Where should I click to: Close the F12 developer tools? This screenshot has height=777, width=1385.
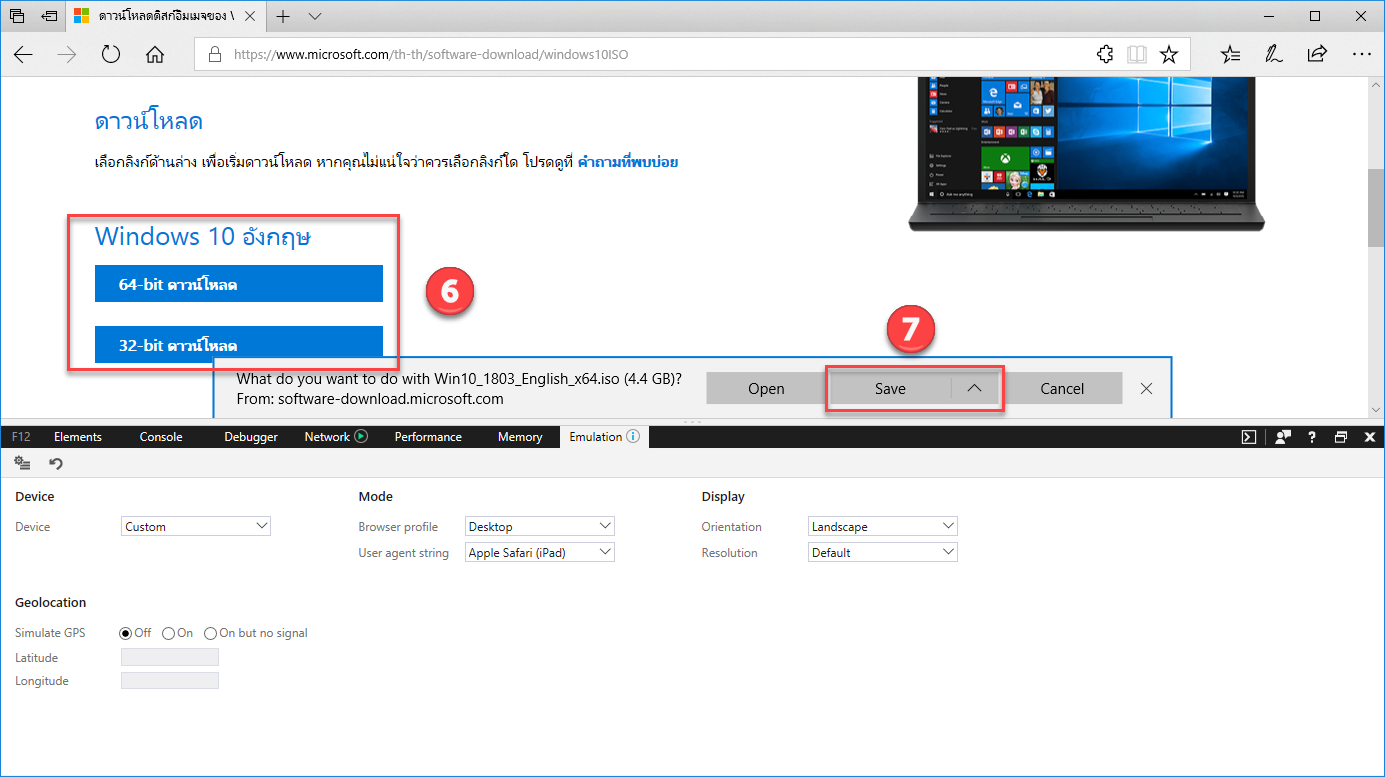click(1368, 437)
